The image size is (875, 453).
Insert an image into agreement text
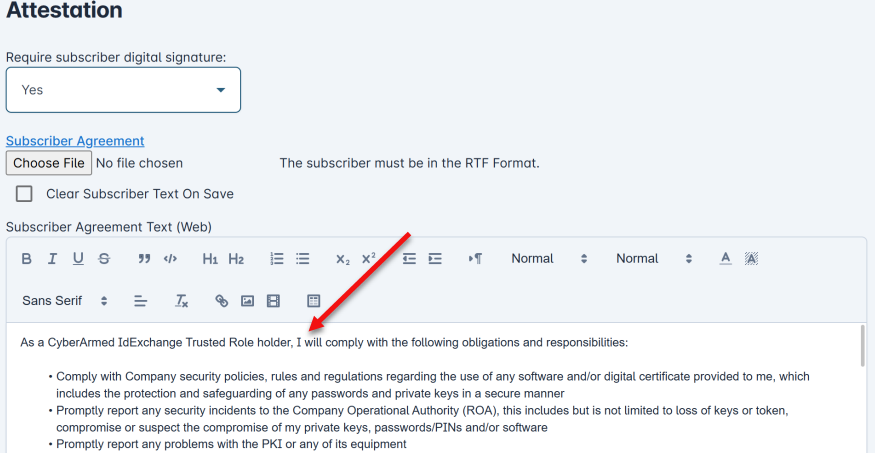pyautogui.click(x=248, y=301)
